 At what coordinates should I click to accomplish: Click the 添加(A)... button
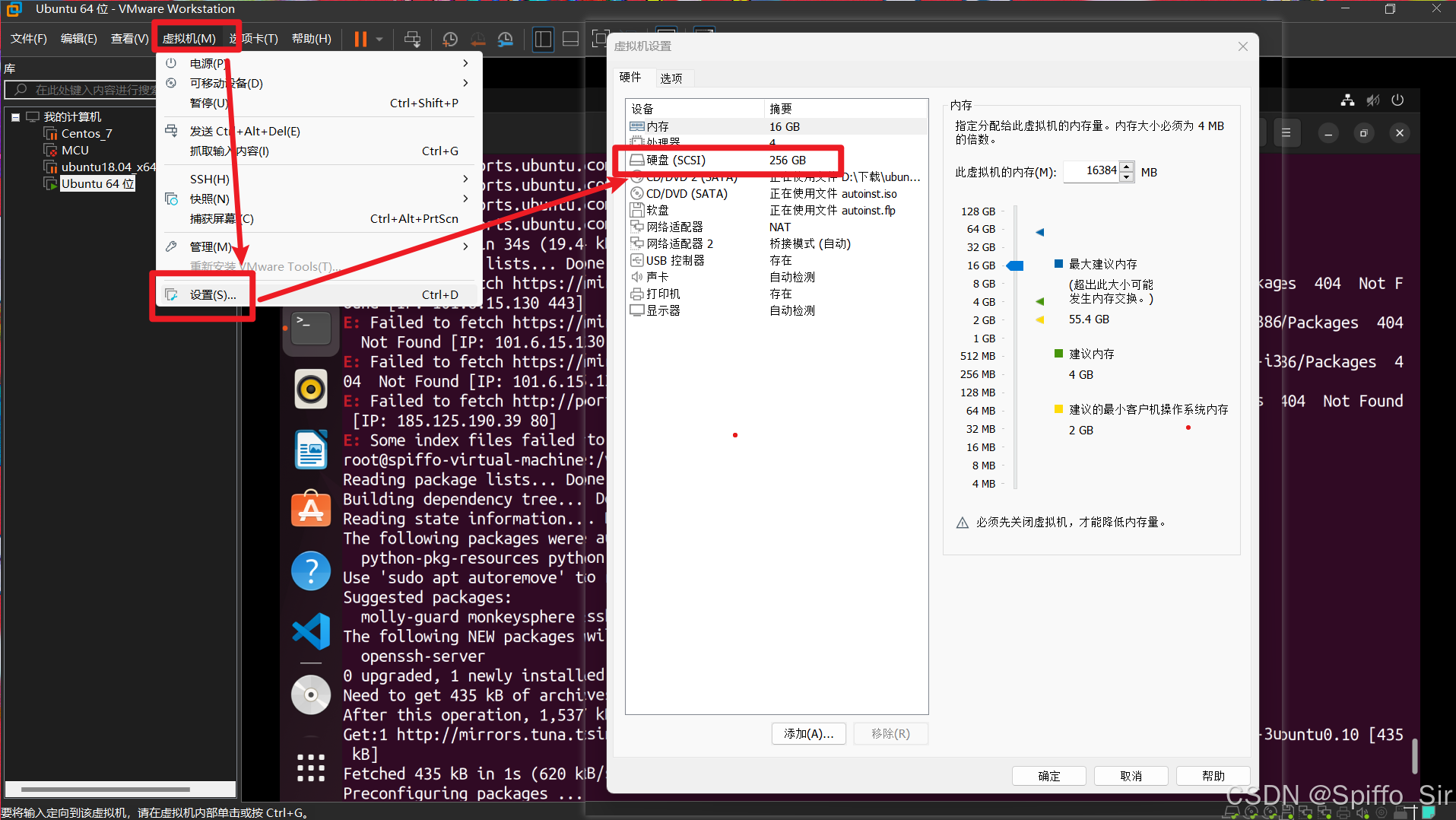(x=809, y=733)
